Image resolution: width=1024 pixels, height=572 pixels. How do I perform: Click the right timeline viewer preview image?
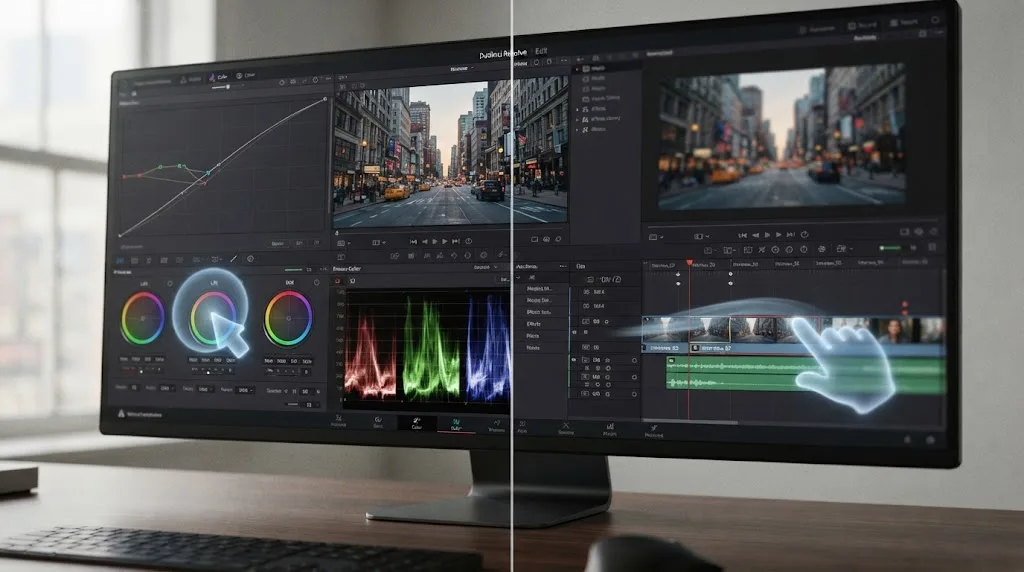pyautogui.click(x=782, y=138)
